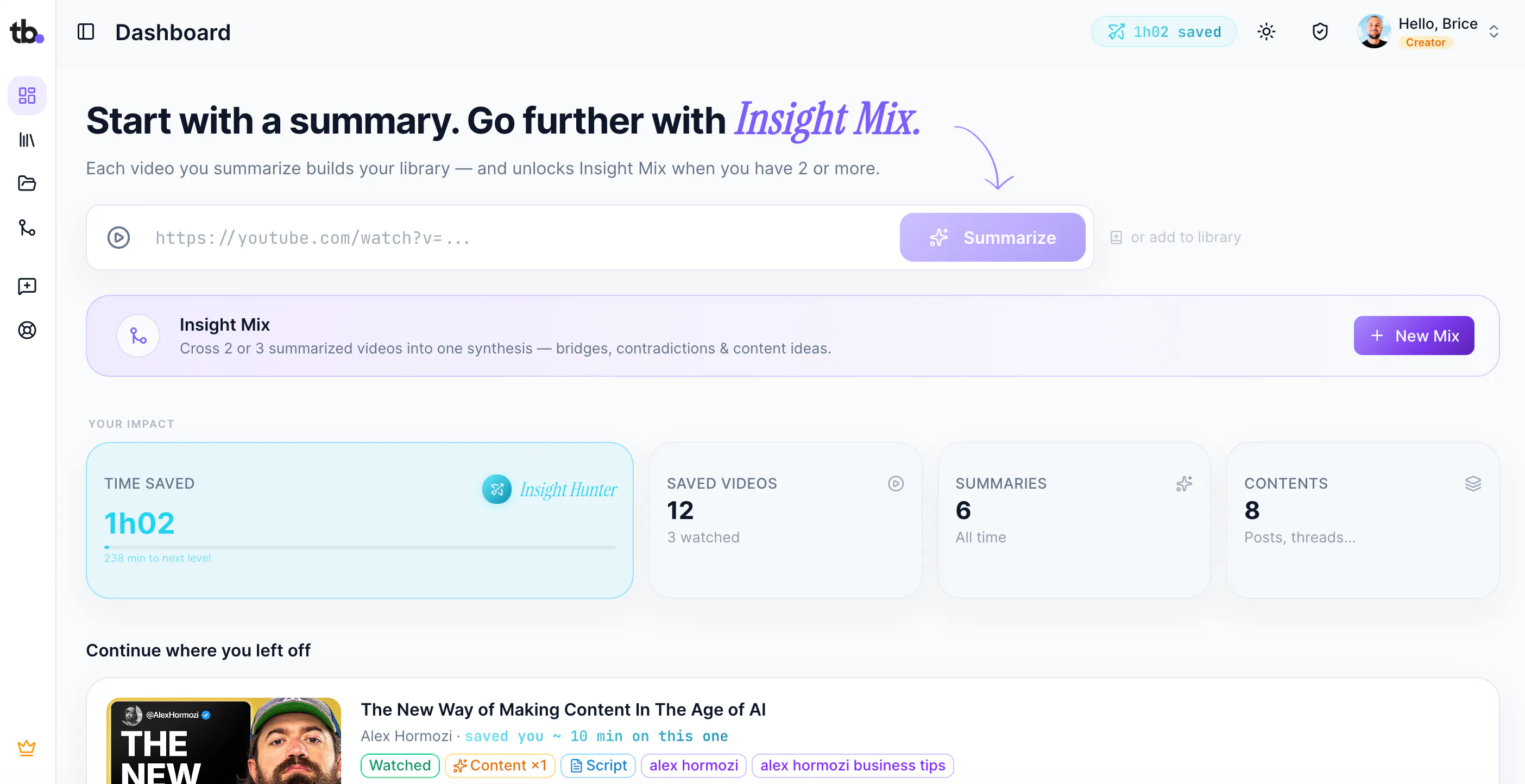The width and height of the screenshot is (1525, 784).
Task: Open the Dashboard grid icon in sidebar
Action: coord(27,95)
